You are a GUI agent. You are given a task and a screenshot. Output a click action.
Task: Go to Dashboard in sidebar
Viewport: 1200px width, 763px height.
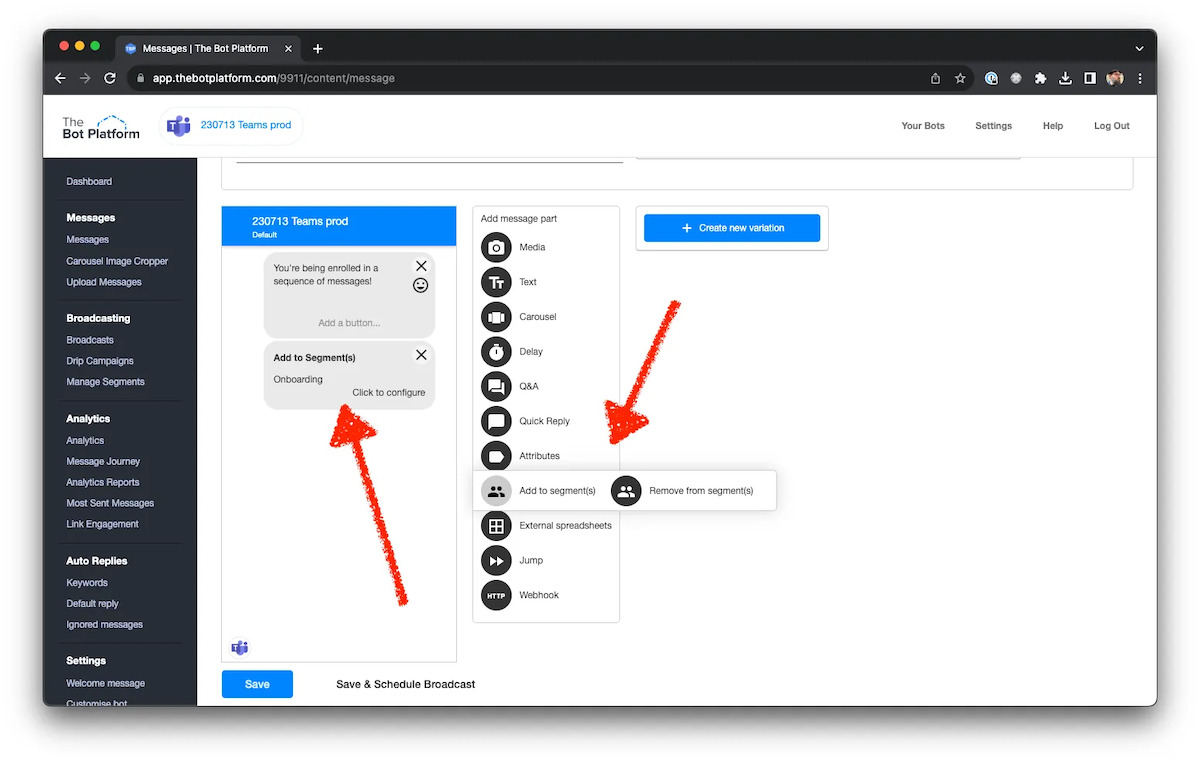click(x=89, y=182)
